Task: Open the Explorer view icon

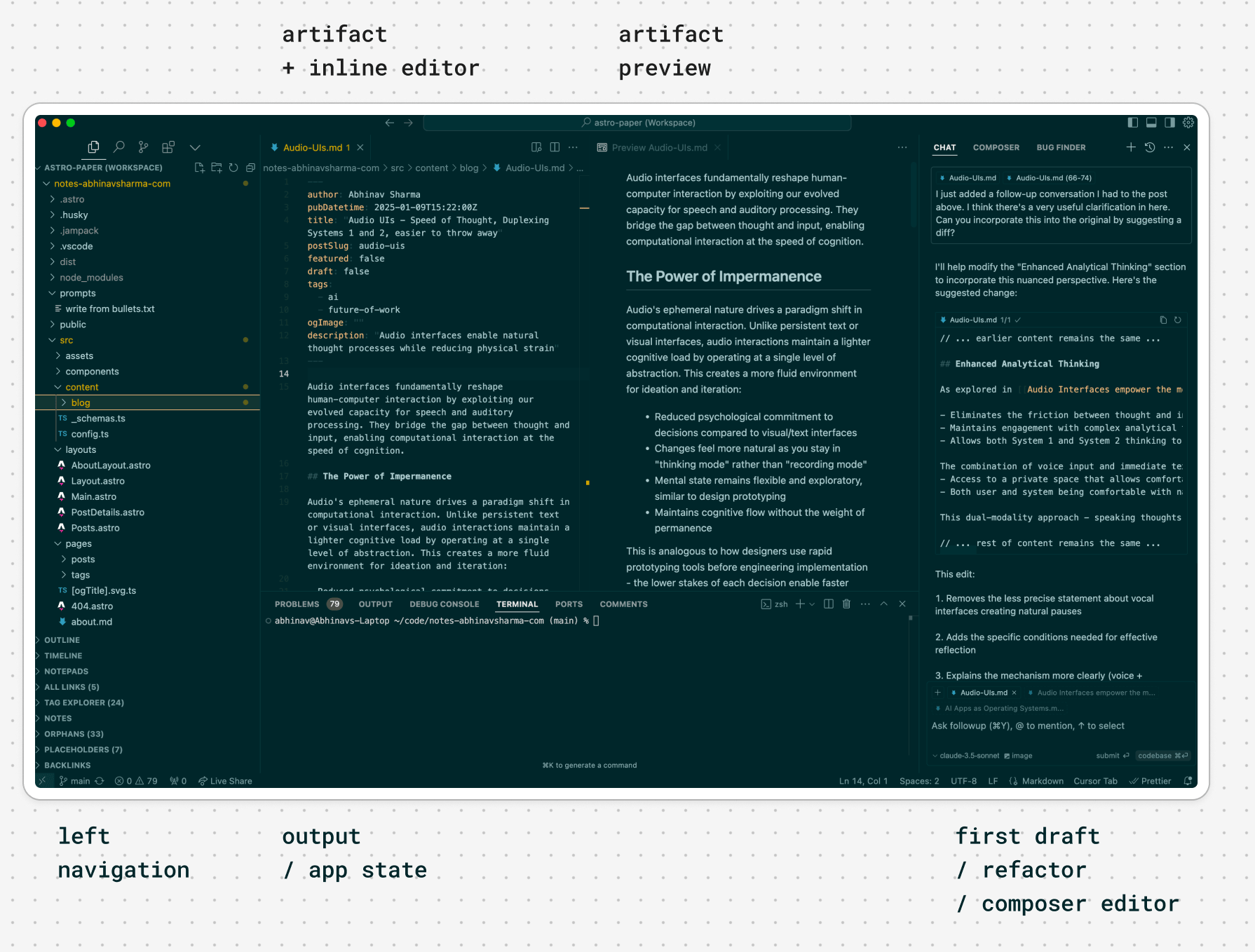Action: point(93,147)
